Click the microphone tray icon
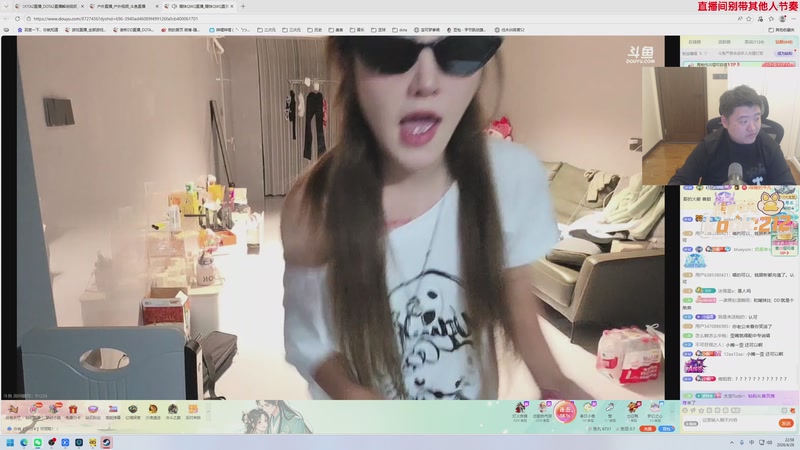 (742, 442)
